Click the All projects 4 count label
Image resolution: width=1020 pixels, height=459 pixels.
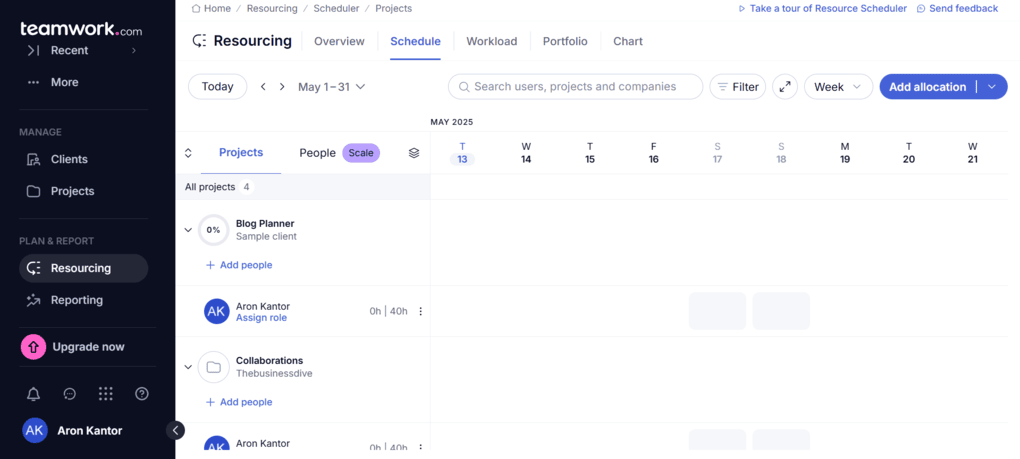[x=218, y=187]
